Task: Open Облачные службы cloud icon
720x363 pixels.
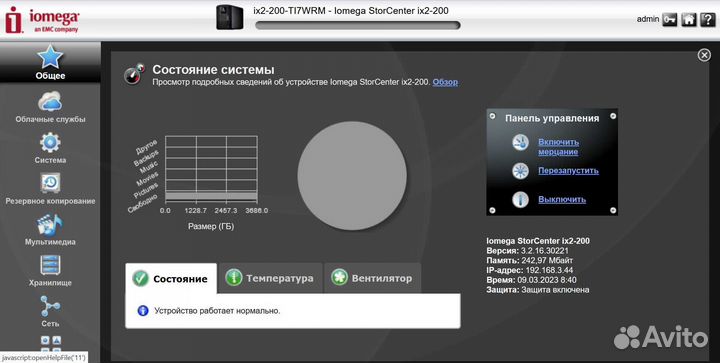Action: point(50,101)
